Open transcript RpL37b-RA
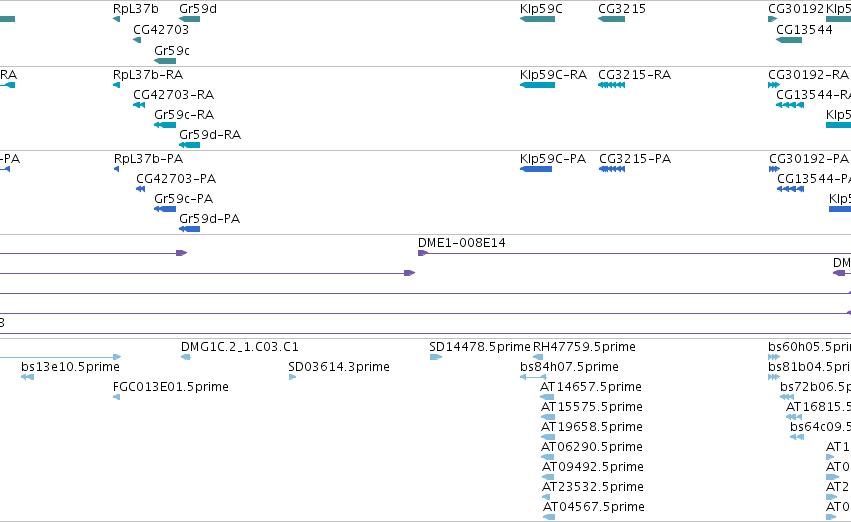851x522 pixels. tap(148, 75)
